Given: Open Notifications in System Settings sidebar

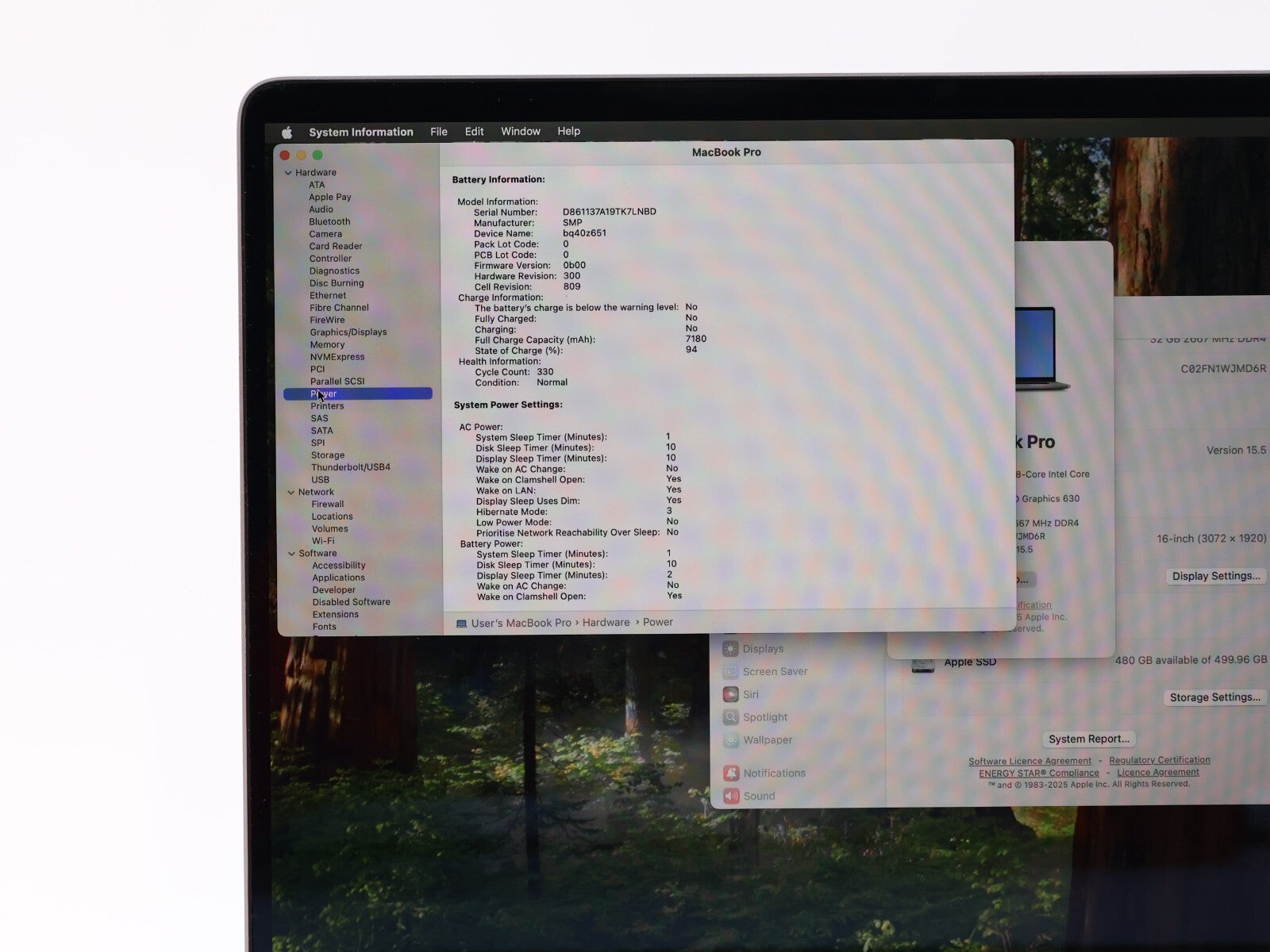Looking at the screenshot, I should 774,773.
